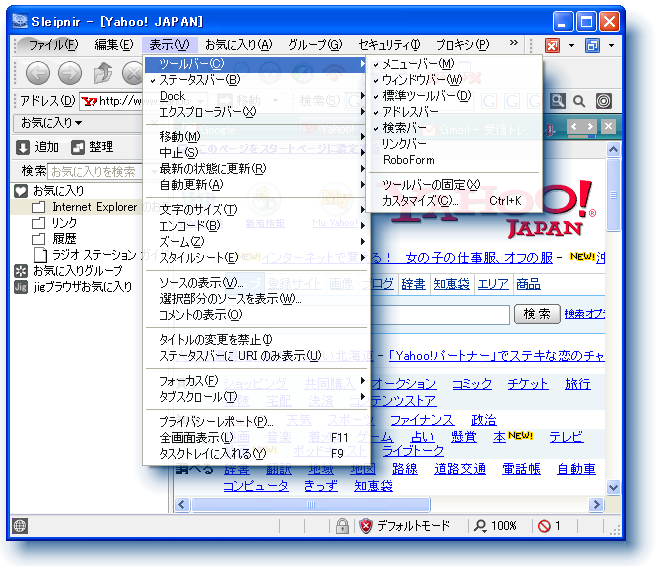662x566 pixels.
Task: Click the vertical scrollbar down arrow
Action: (613, 488)
